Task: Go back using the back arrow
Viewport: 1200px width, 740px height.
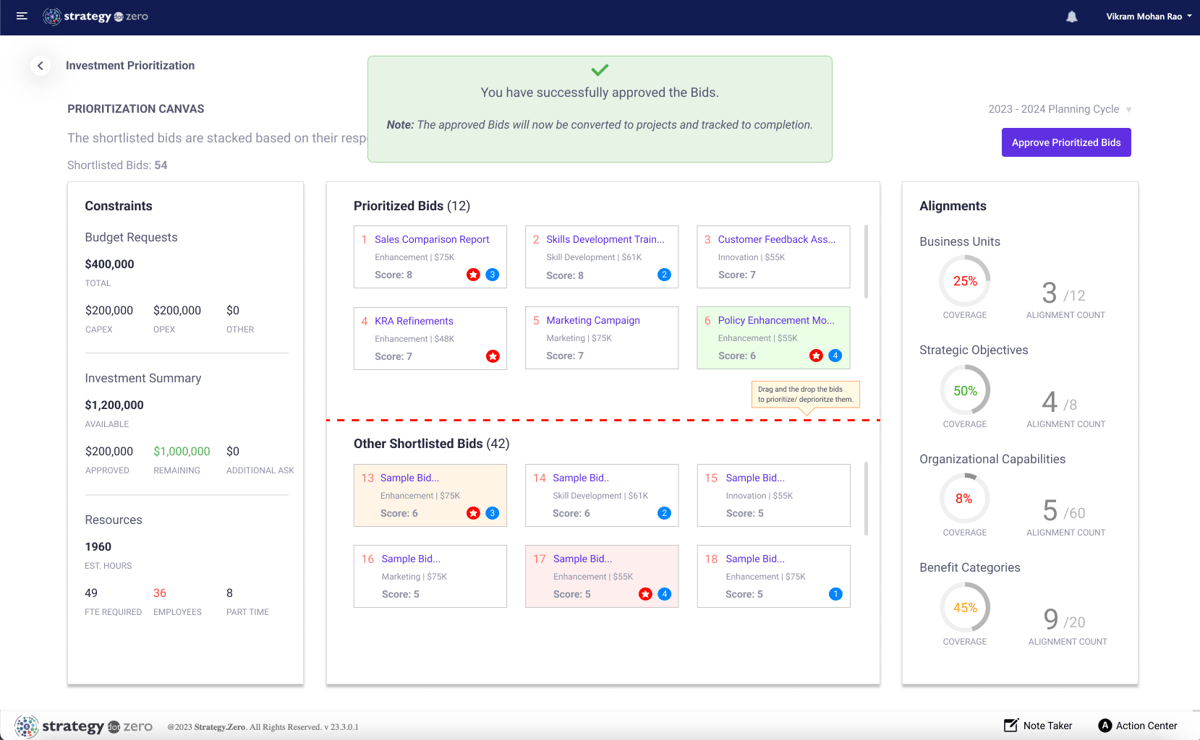Action: pos(40,66)
